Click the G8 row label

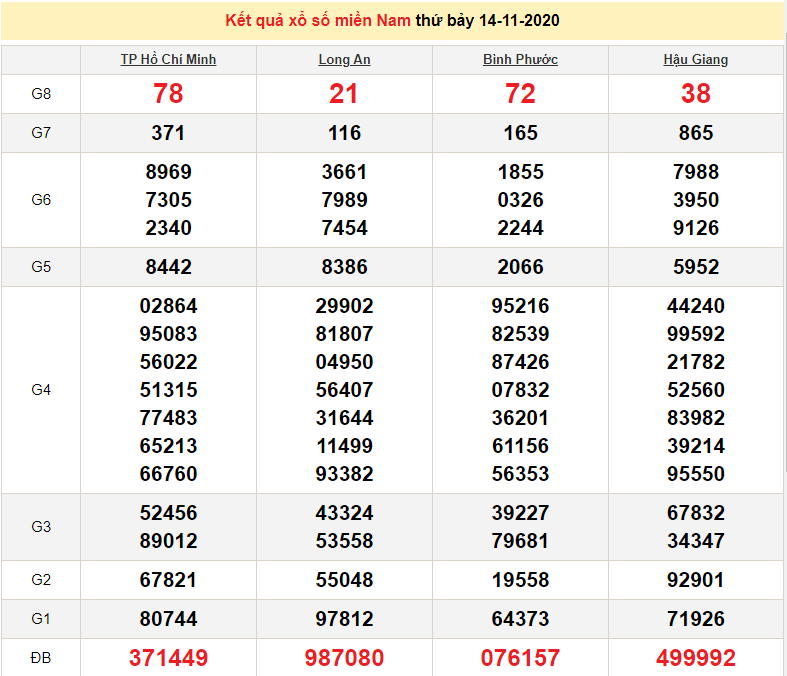click(x=41, y=94)
